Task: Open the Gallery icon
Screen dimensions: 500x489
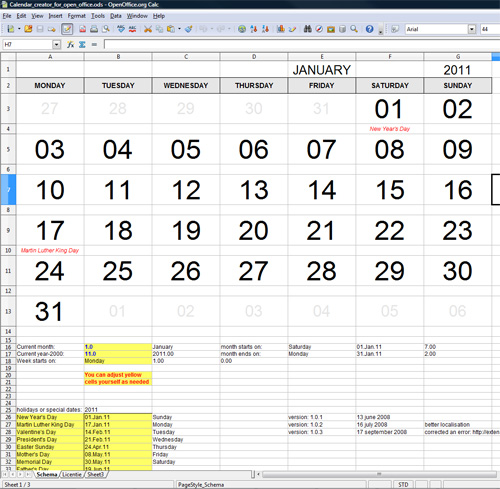Action: [x=331, y=29]
